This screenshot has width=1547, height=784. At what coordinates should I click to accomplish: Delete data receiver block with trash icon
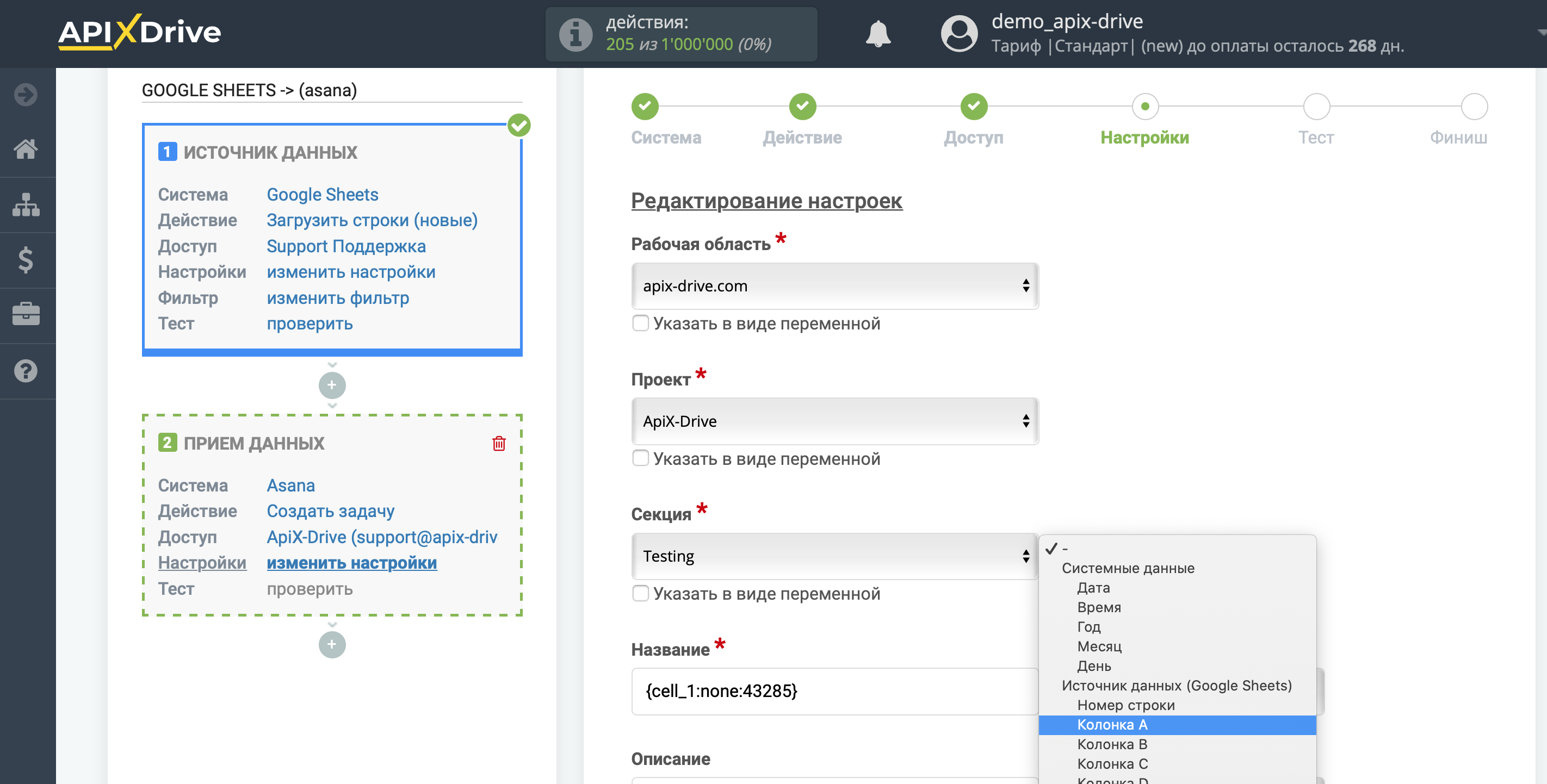(x=498, y=444)
